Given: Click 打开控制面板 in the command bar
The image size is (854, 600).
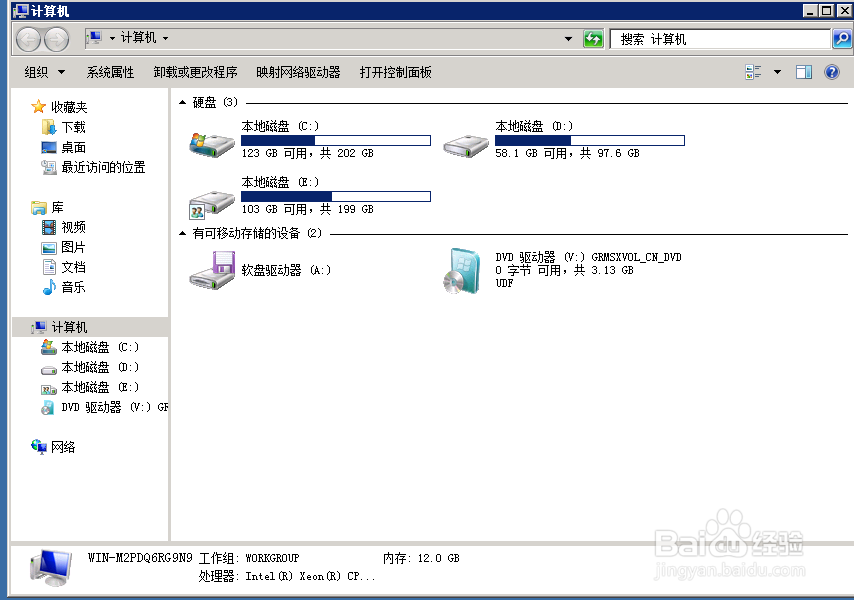Looking at the screenshot, I should 395,72.
